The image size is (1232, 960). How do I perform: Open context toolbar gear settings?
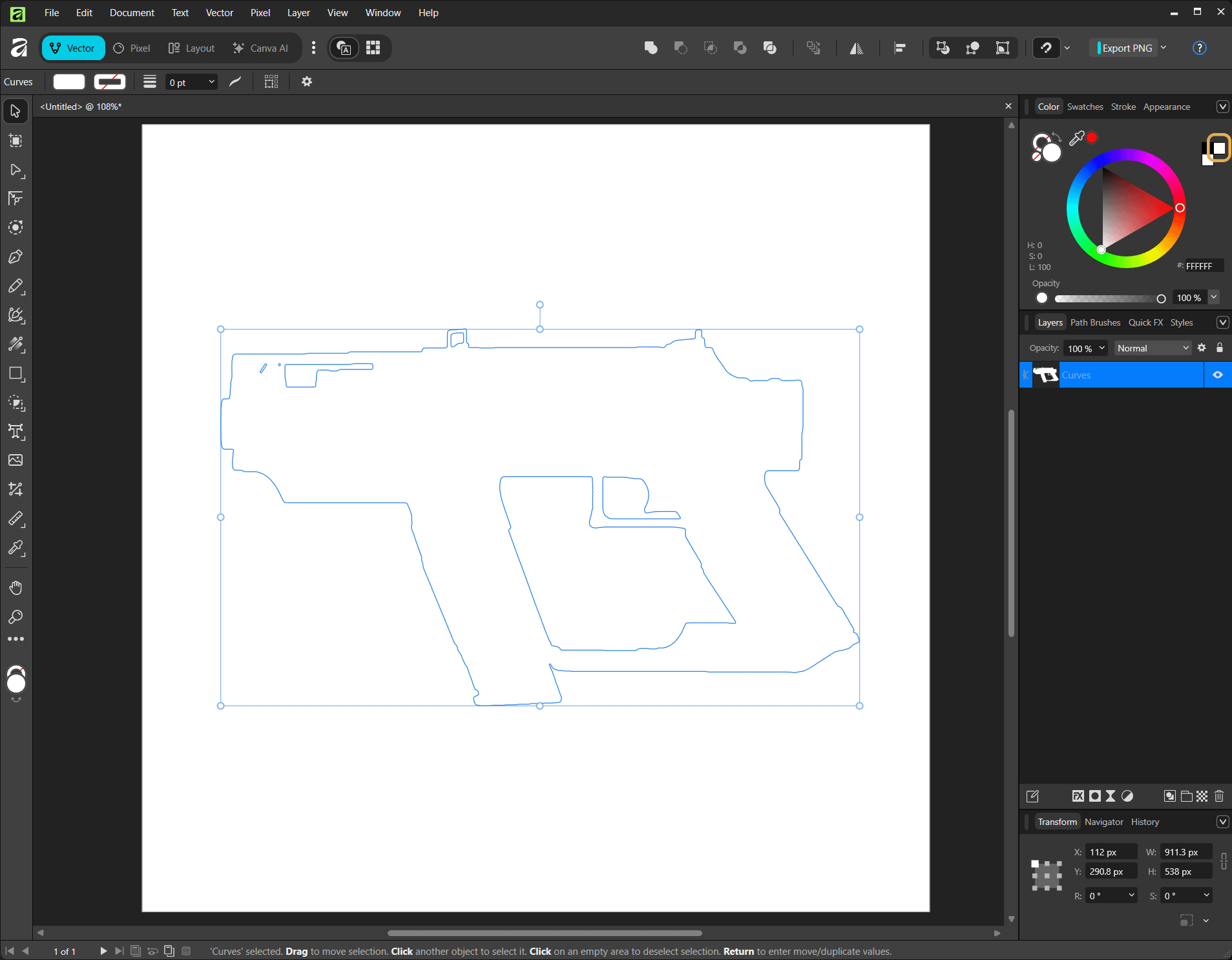(x=307, y=81)
